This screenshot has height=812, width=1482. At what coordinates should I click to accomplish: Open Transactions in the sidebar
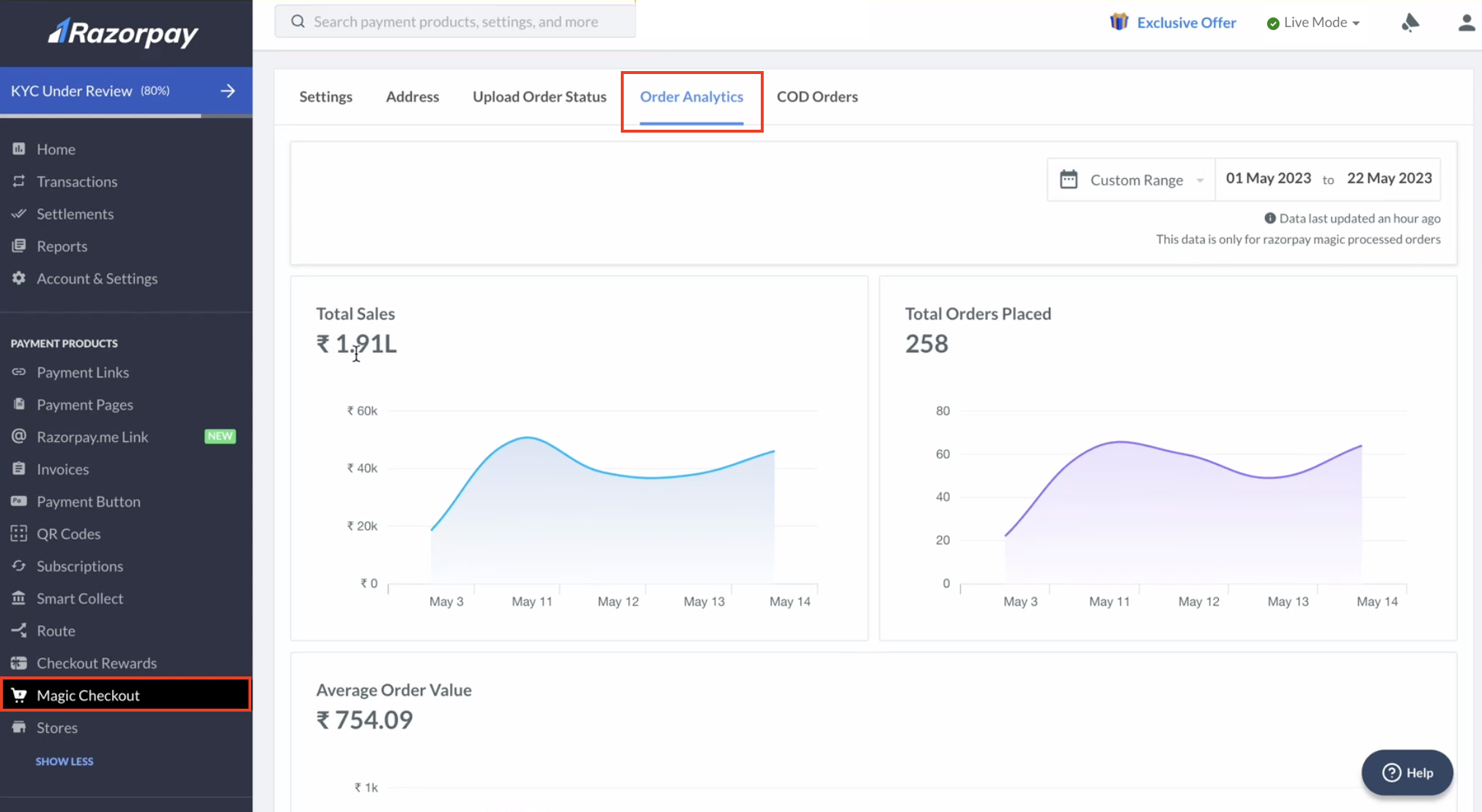tap(77, 181)
